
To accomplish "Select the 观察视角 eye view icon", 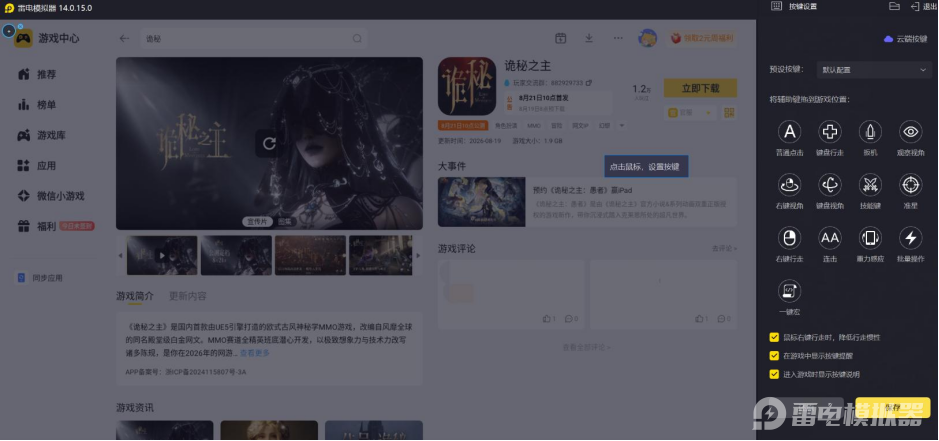I will tap(910, 132).
